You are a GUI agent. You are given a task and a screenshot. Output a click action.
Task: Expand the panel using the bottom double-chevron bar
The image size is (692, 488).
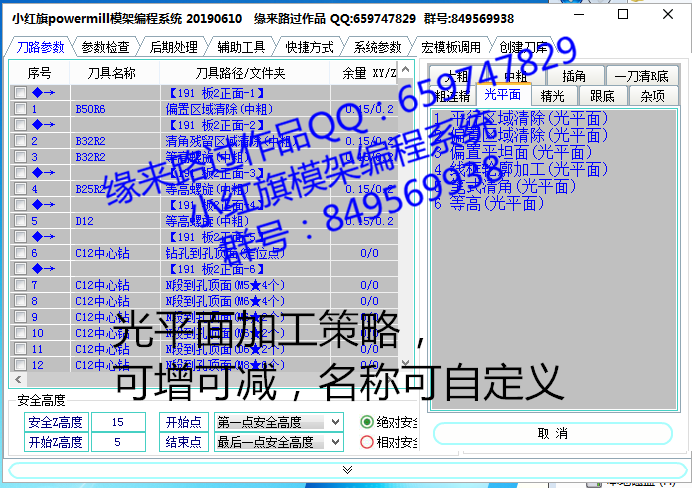point(347,470)
